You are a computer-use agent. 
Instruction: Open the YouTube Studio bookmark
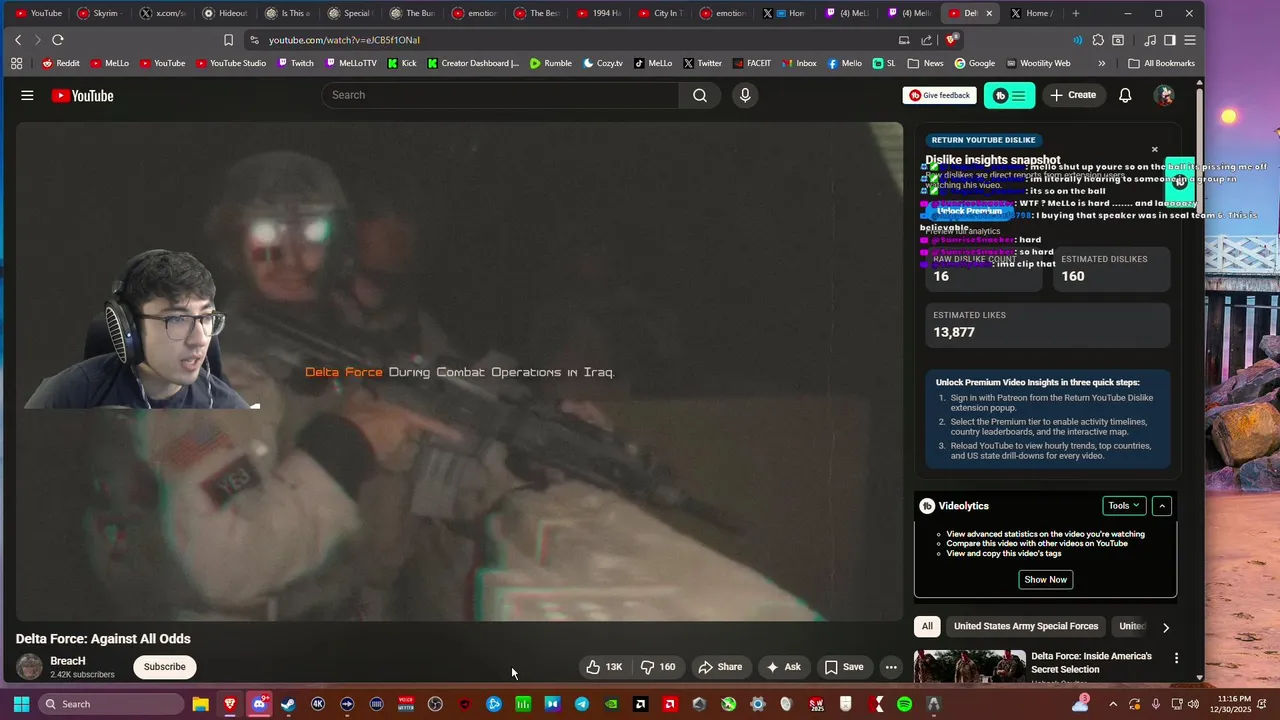coord(231,63)
